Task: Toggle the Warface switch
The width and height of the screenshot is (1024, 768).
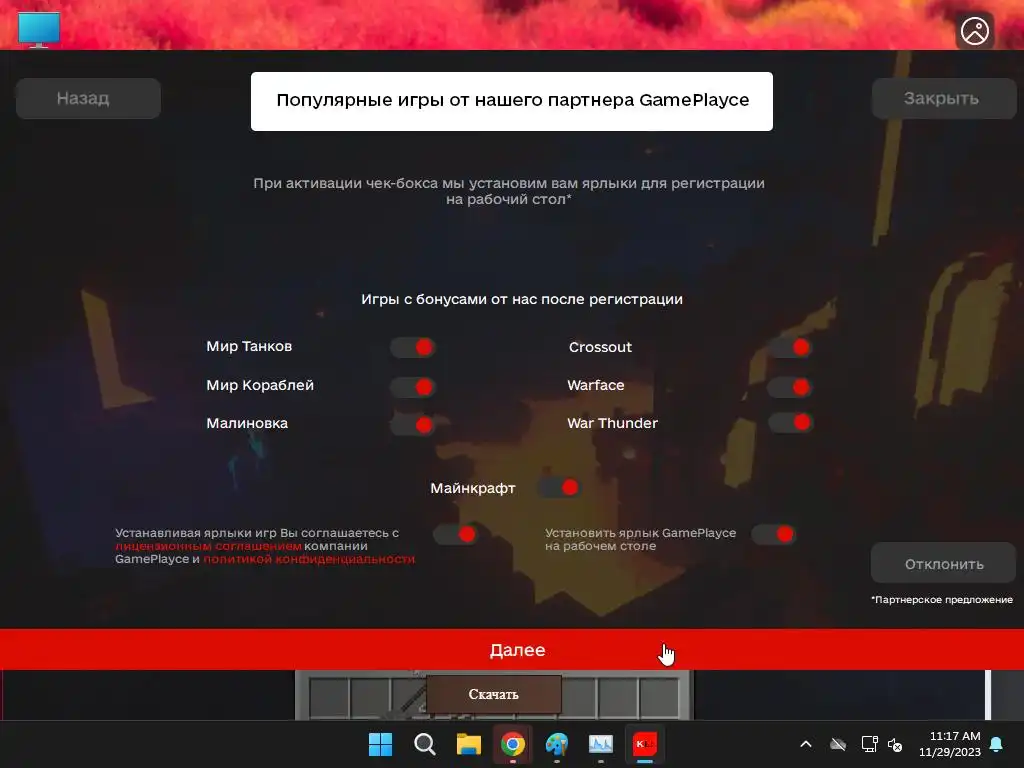Action: 790,387
